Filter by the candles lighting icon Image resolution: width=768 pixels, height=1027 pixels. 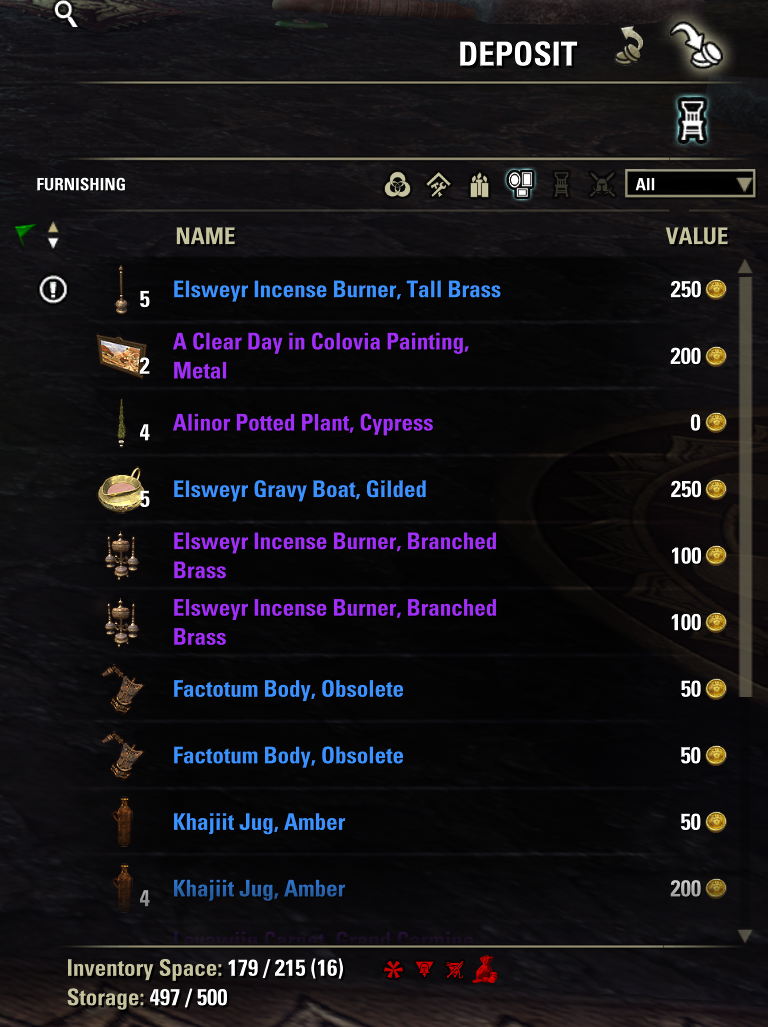click(x=480, y=185)
